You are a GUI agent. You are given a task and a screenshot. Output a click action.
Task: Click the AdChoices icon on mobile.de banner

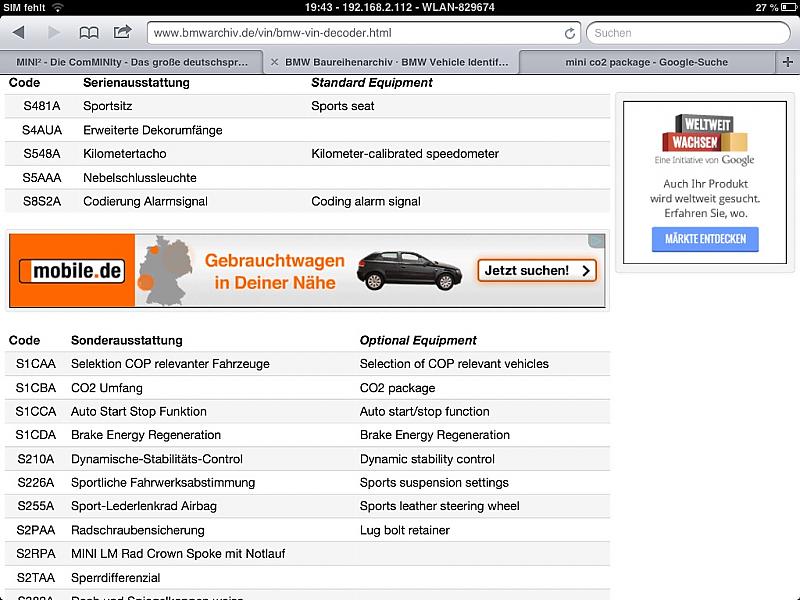click(596, 241)
